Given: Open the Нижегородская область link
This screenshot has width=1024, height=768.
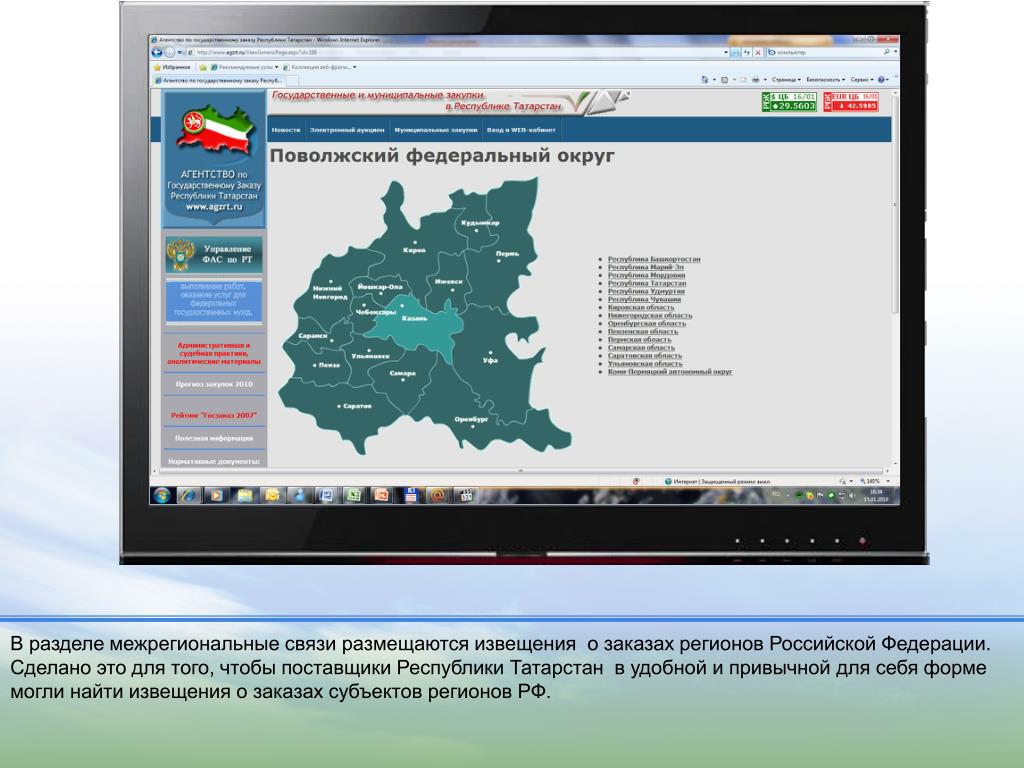Looking at the screenshot, I should point(650,315).
